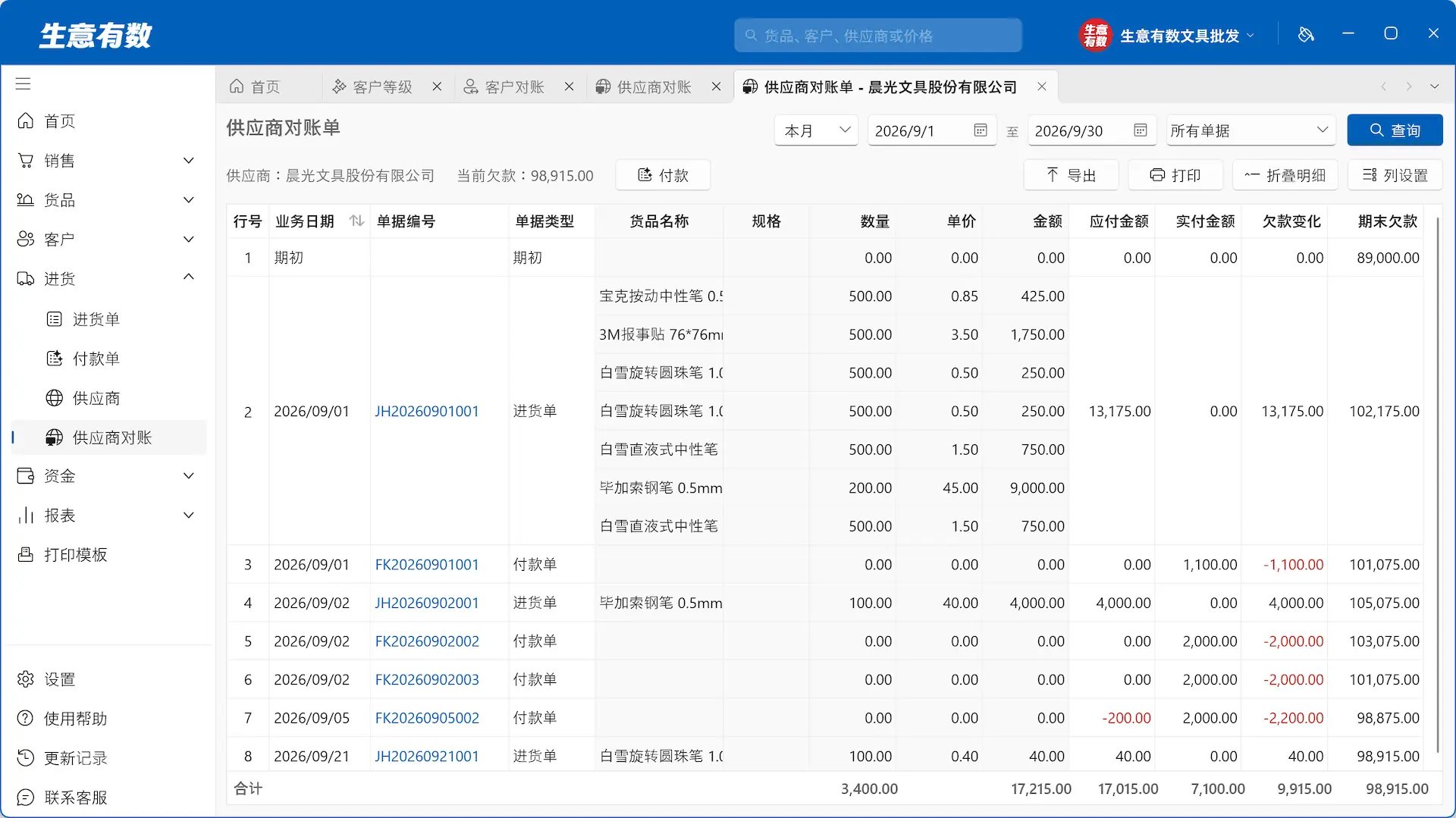Go to 首页 in the sidebar
1456x818 pixels.
[x=108, y=121]
